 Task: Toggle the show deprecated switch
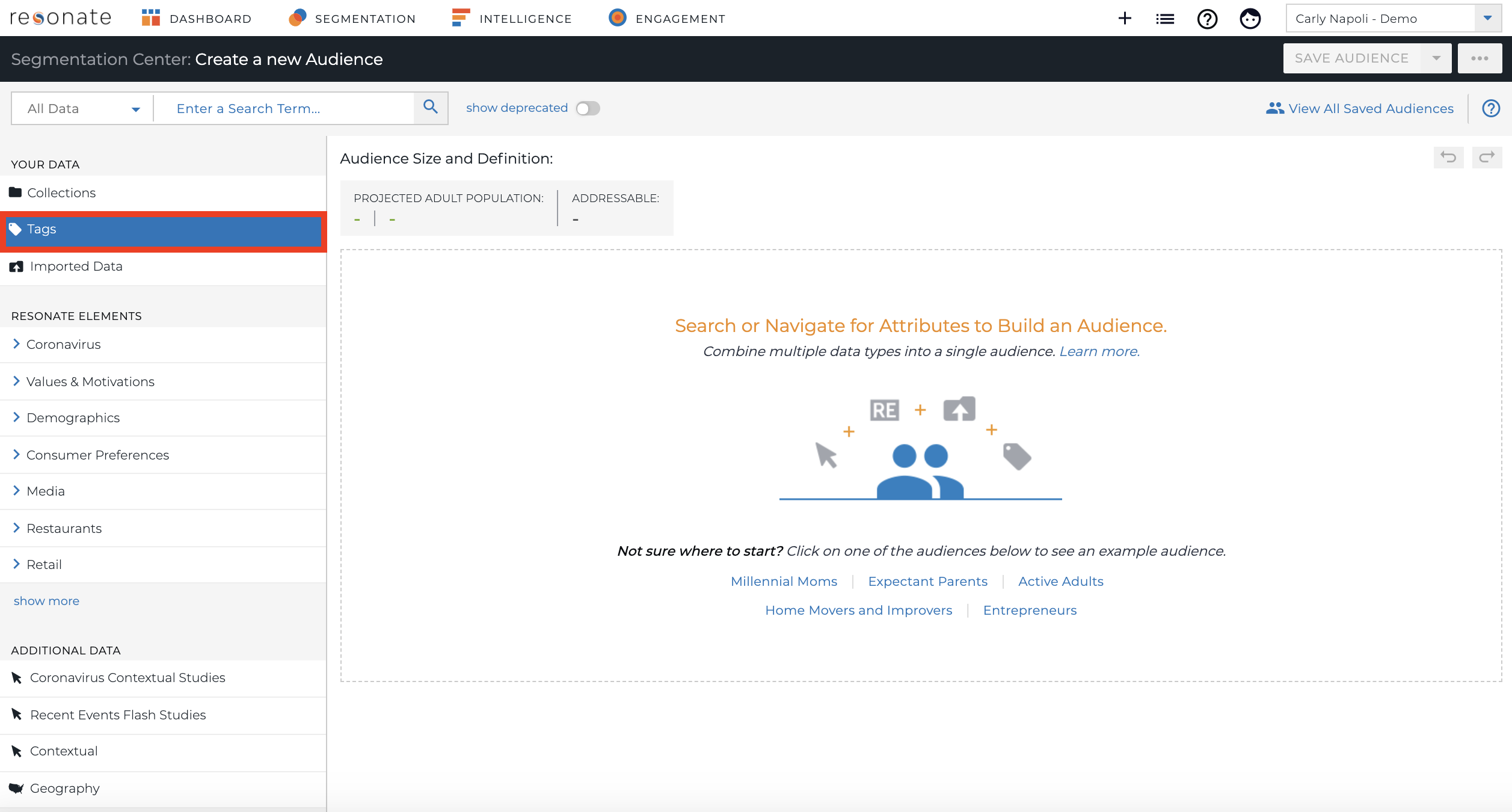(x=588, y=108)
